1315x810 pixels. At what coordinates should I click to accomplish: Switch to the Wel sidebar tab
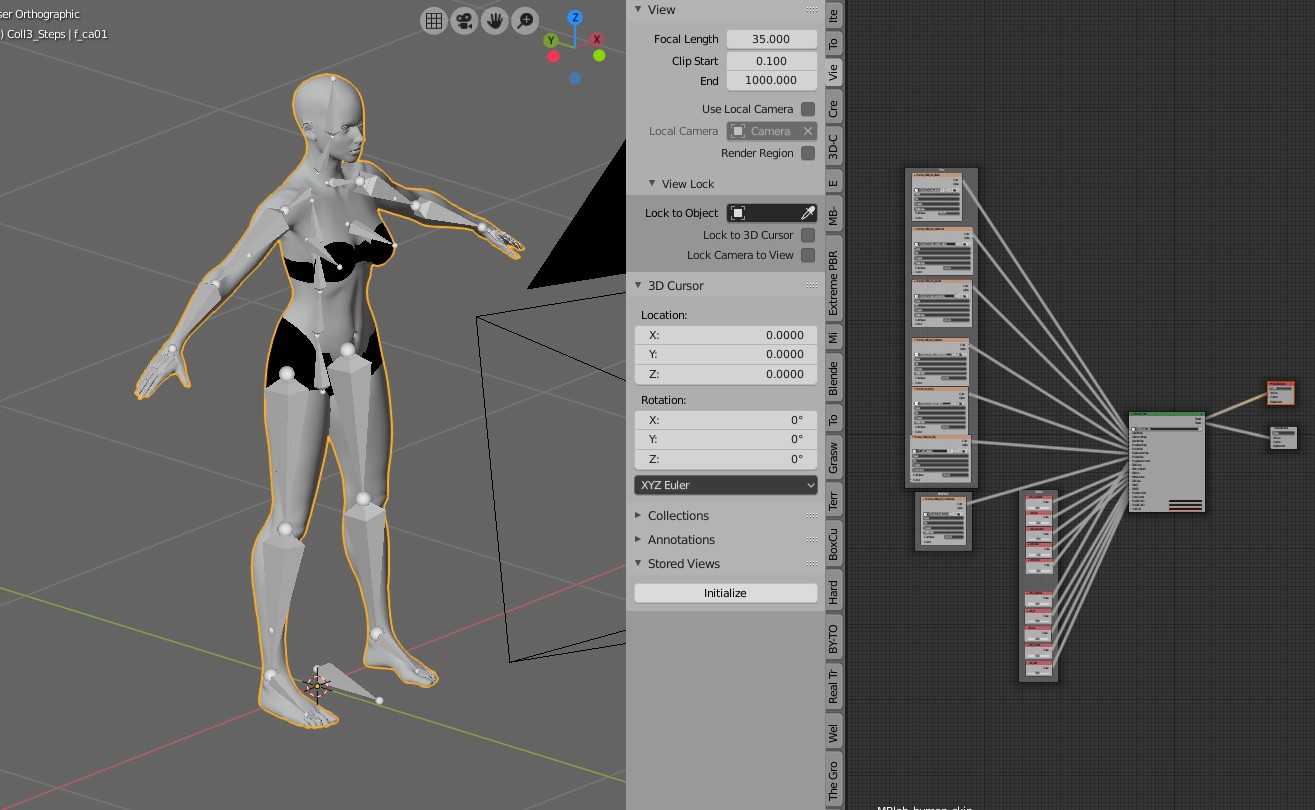(x=834, y=734)
